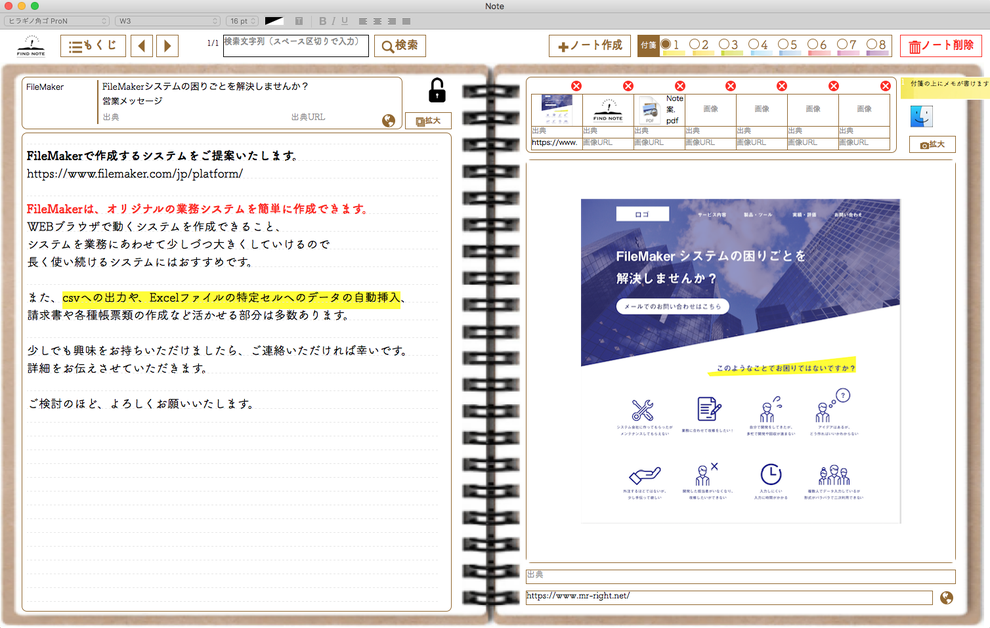Screen dimensions: 990x628
Task: Apply italic formatting
Action: (x=333, y=21)
